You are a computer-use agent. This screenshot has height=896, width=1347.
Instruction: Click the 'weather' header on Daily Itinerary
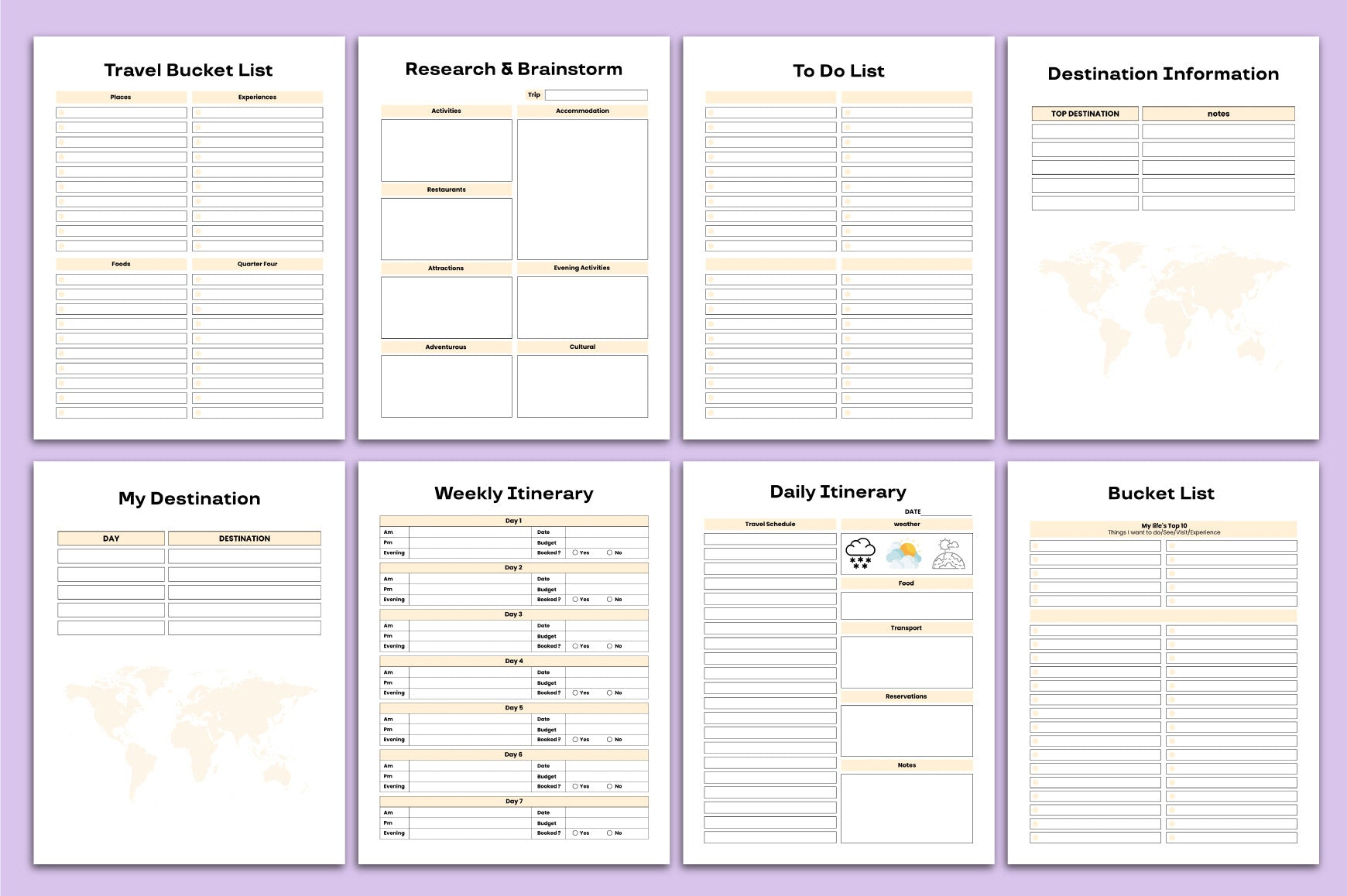907,524
